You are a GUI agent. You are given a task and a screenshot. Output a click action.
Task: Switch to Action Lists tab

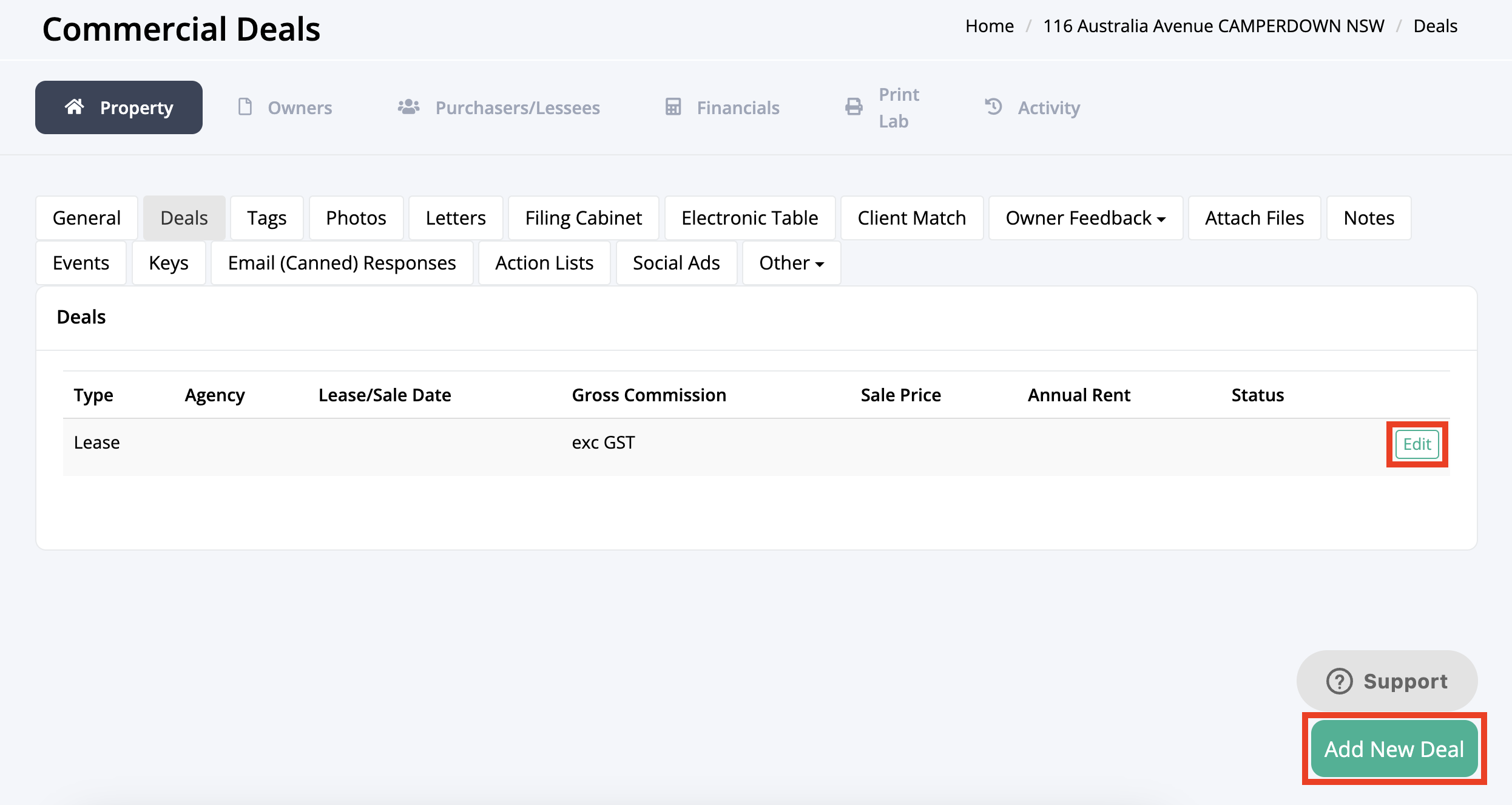tap(544, 263)
